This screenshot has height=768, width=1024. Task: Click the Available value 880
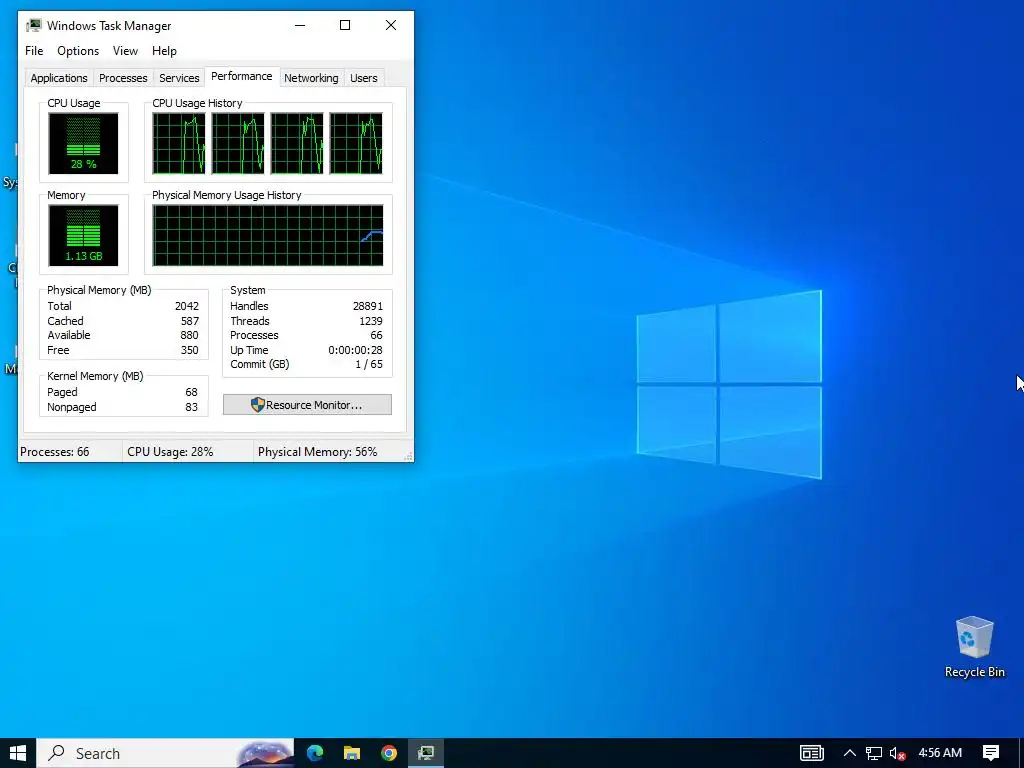189,335
